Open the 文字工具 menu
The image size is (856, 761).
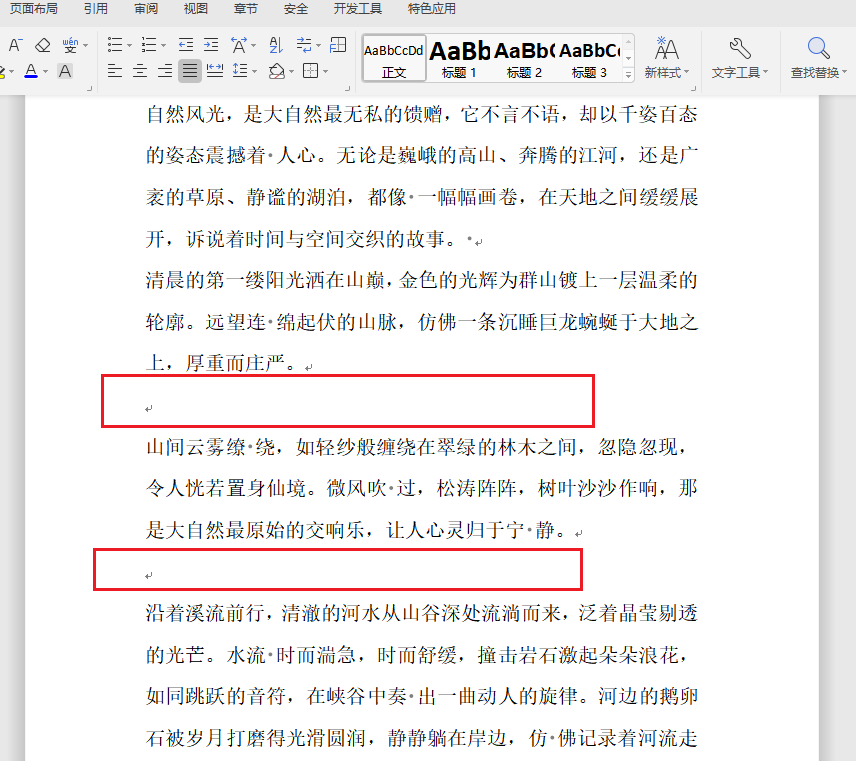pos(740,58)
